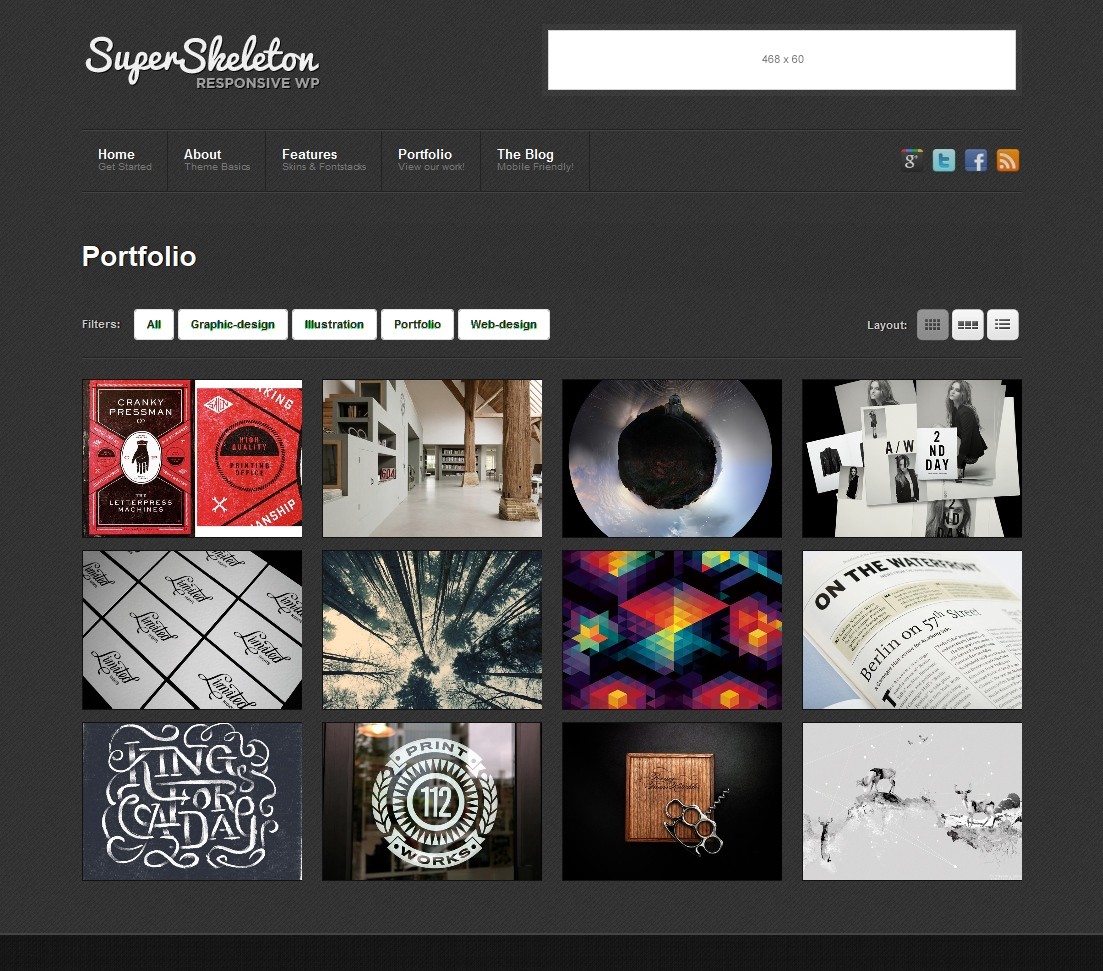Open the Cranky Pressman thumbnail

pyautogui.click(x=192, y=458)
